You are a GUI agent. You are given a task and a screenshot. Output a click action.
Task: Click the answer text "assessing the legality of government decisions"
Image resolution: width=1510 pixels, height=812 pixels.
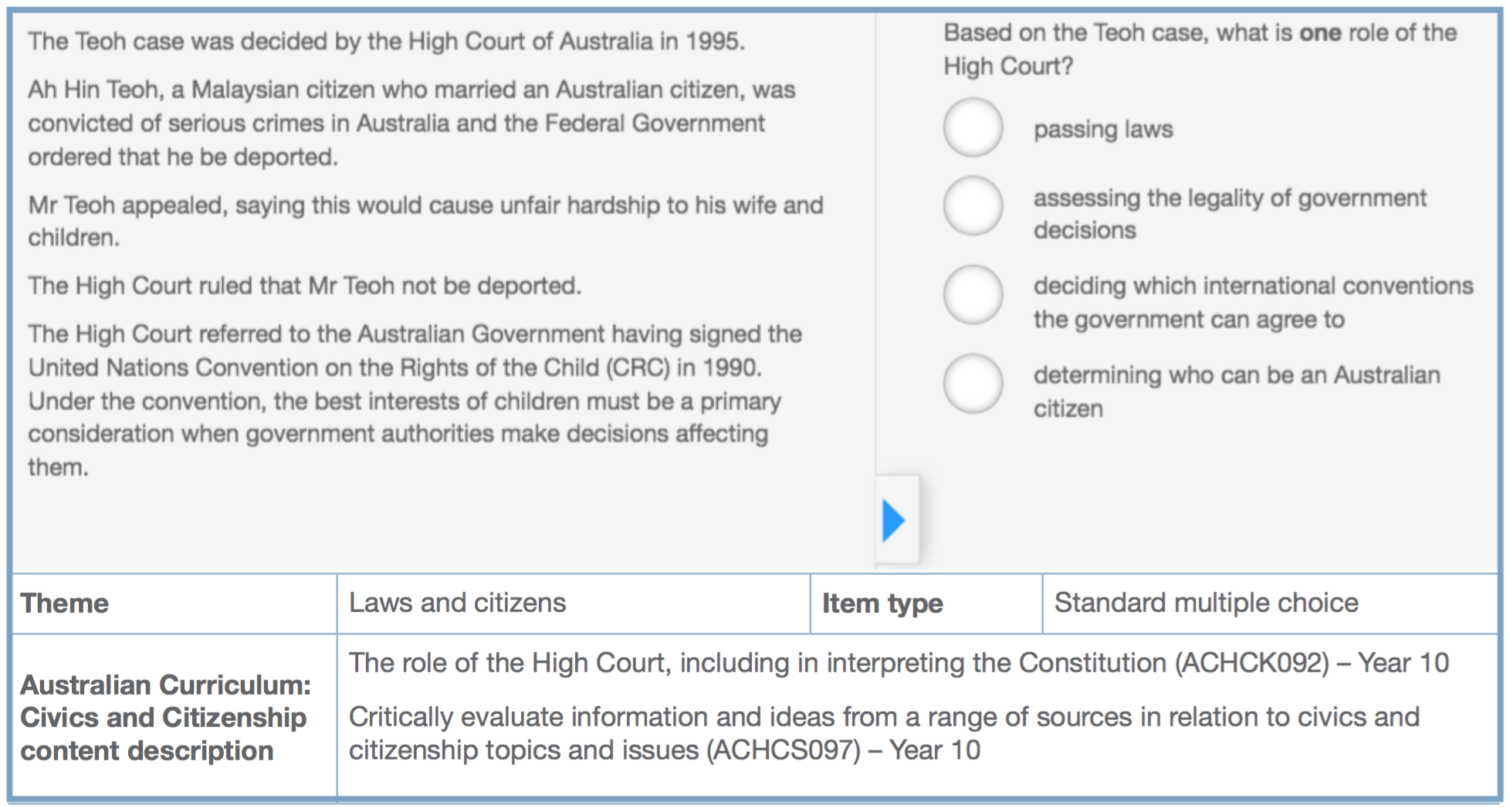pyautogui.click(x=1230, y=214)
